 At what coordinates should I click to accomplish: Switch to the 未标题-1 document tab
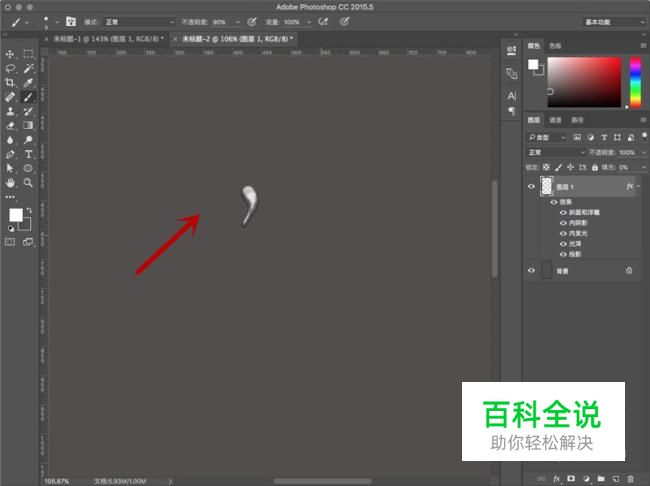[108, 39]
